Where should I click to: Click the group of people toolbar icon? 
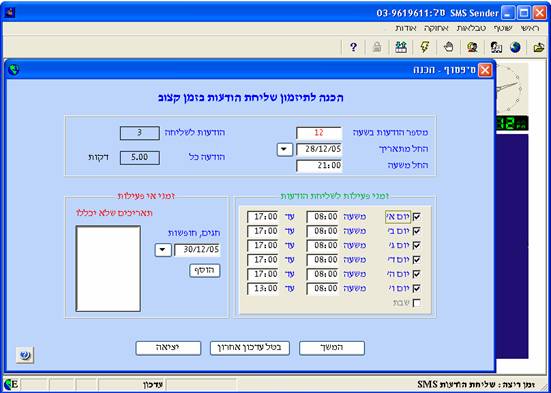(401, 47)
